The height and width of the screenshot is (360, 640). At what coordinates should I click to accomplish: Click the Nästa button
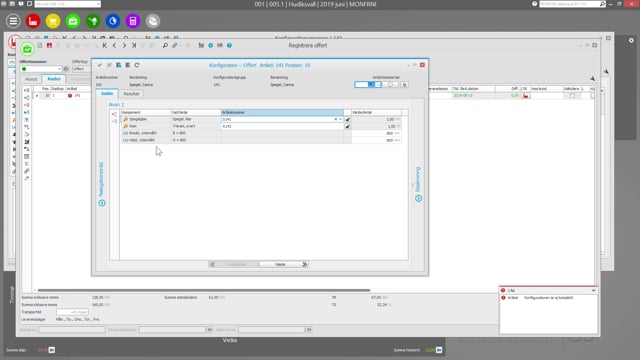284,264
